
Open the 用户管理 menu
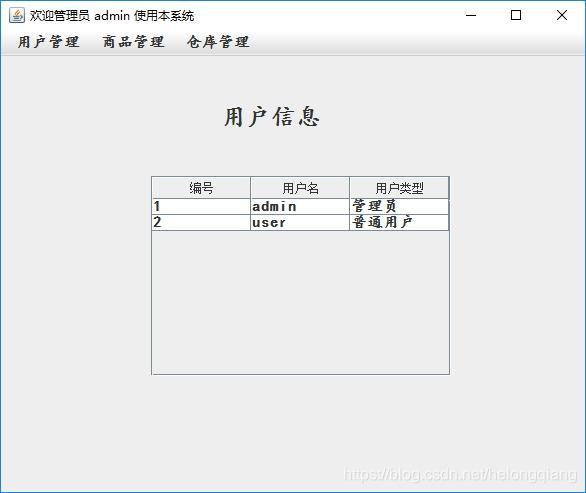(x=49, y=42)
